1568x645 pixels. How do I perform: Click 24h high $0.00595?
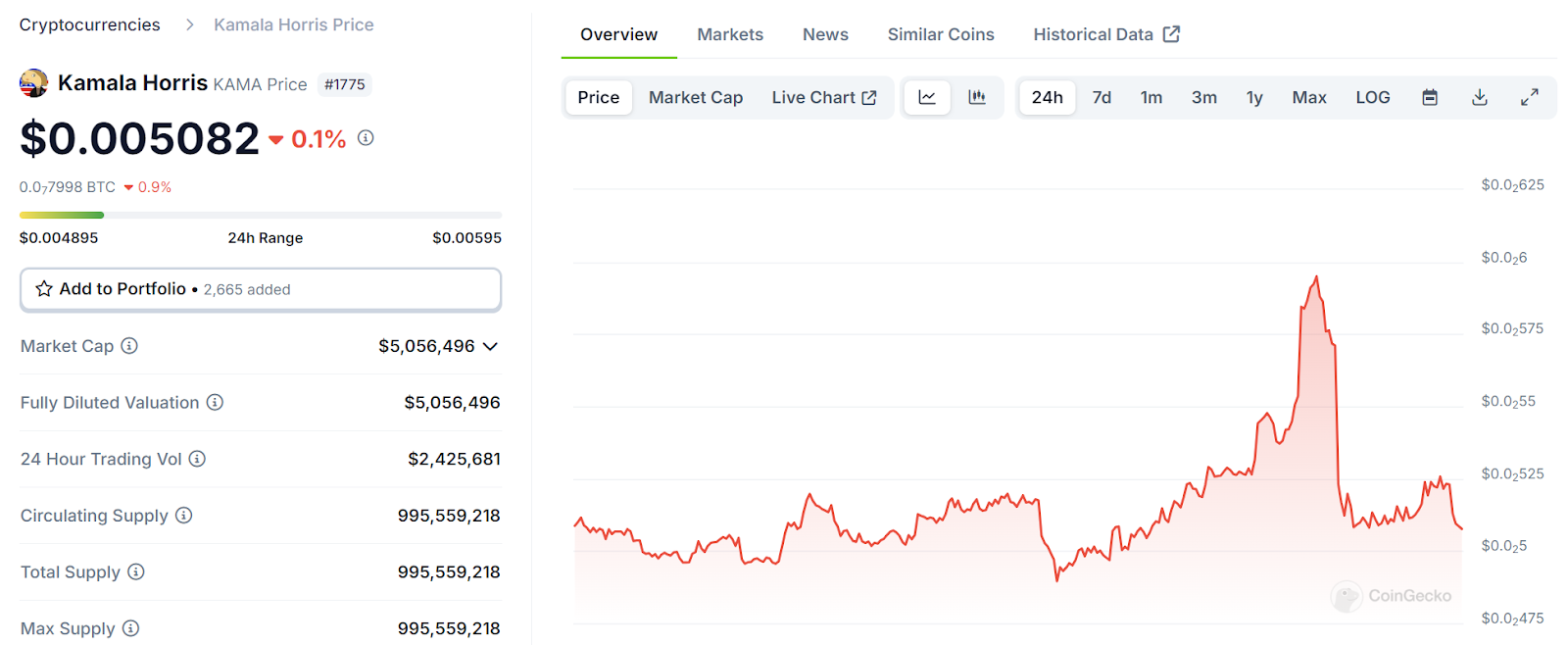coord(467,237)
